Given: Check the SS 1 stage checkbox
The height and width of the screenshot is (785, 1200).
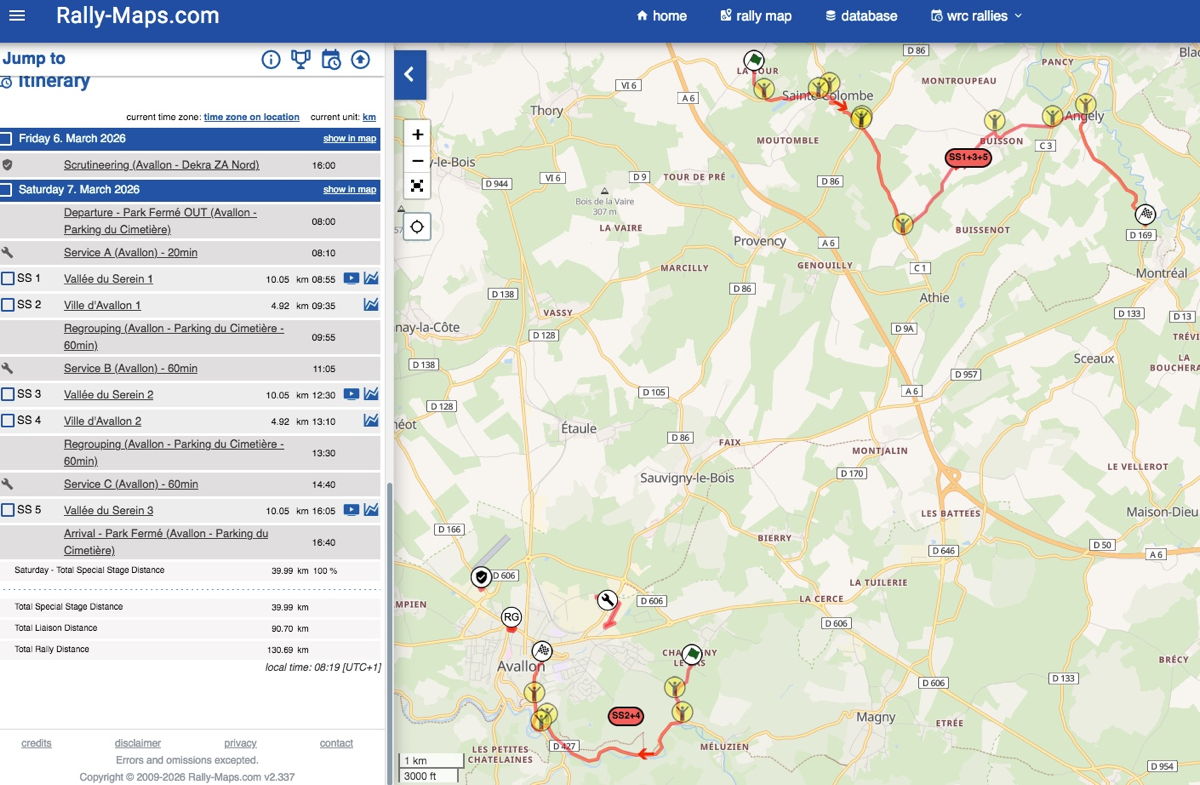Looking at the screenshot, I should click(8, 279).
